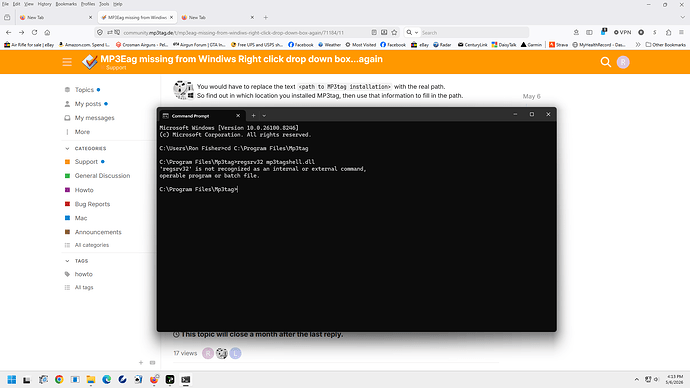Open My messages in the sidebar
The width and height of the screenshot is (690, 388).
click(94, 118)
